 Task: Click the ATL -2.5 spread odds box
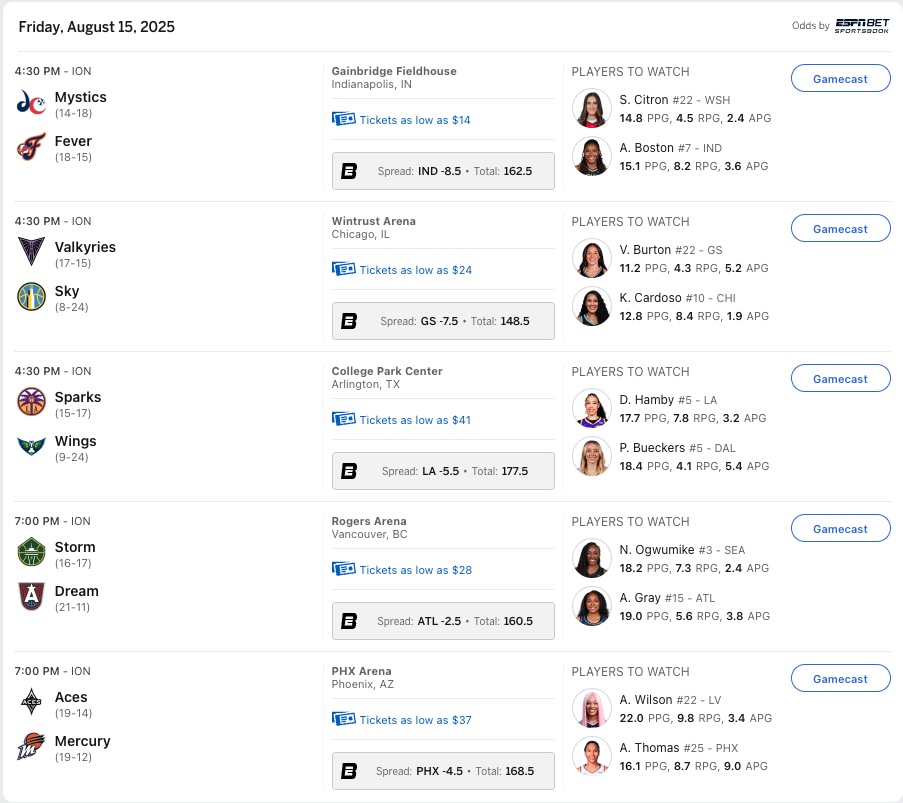pos(443,621)
